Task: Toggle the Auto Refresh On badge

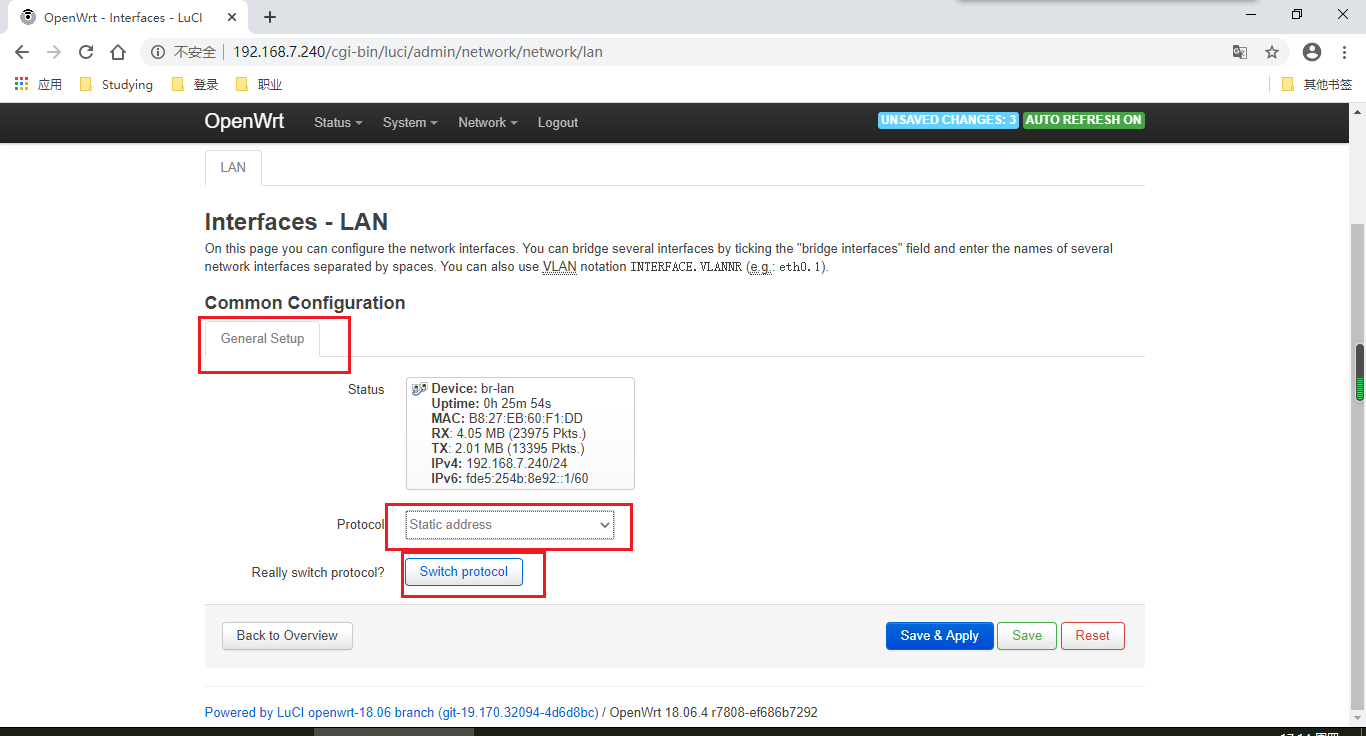Action: coord(1083,120)
